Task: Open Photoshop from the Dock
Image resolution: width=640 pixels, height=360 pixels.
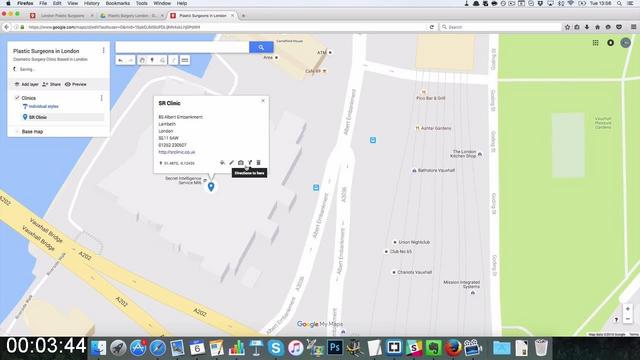Action: 335,348
